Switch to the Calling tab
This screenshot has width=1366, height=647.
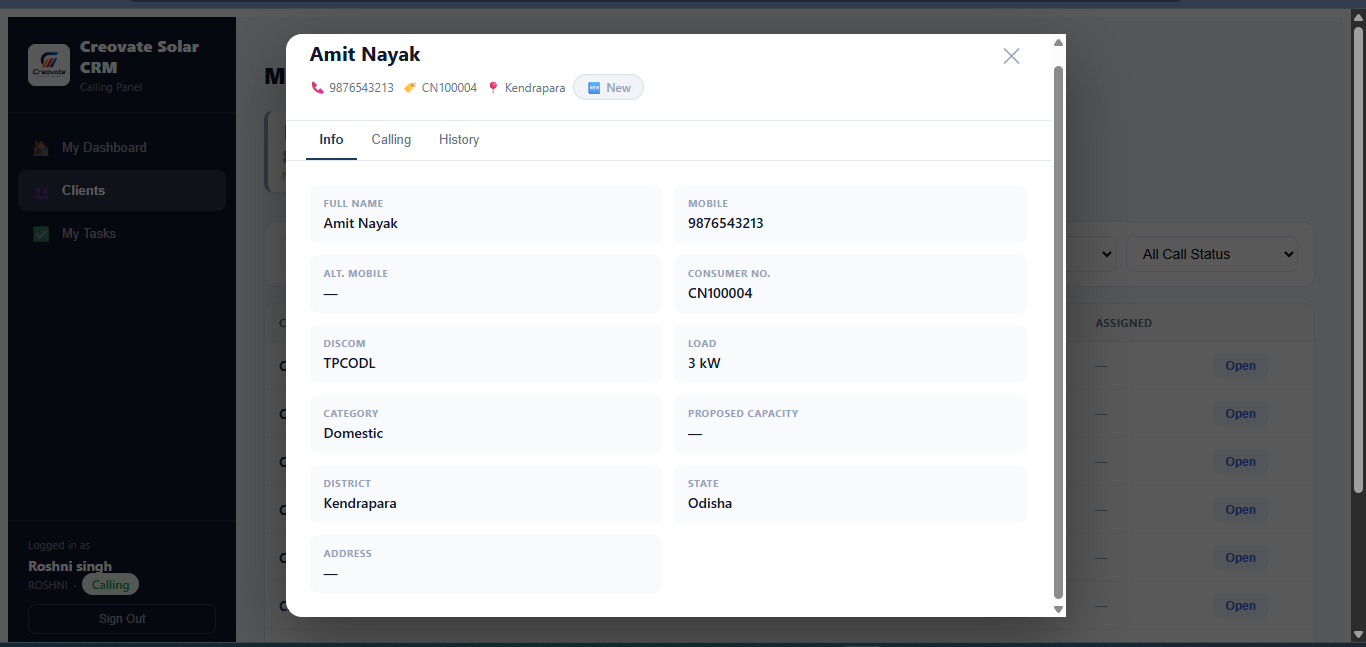point(391,140)
